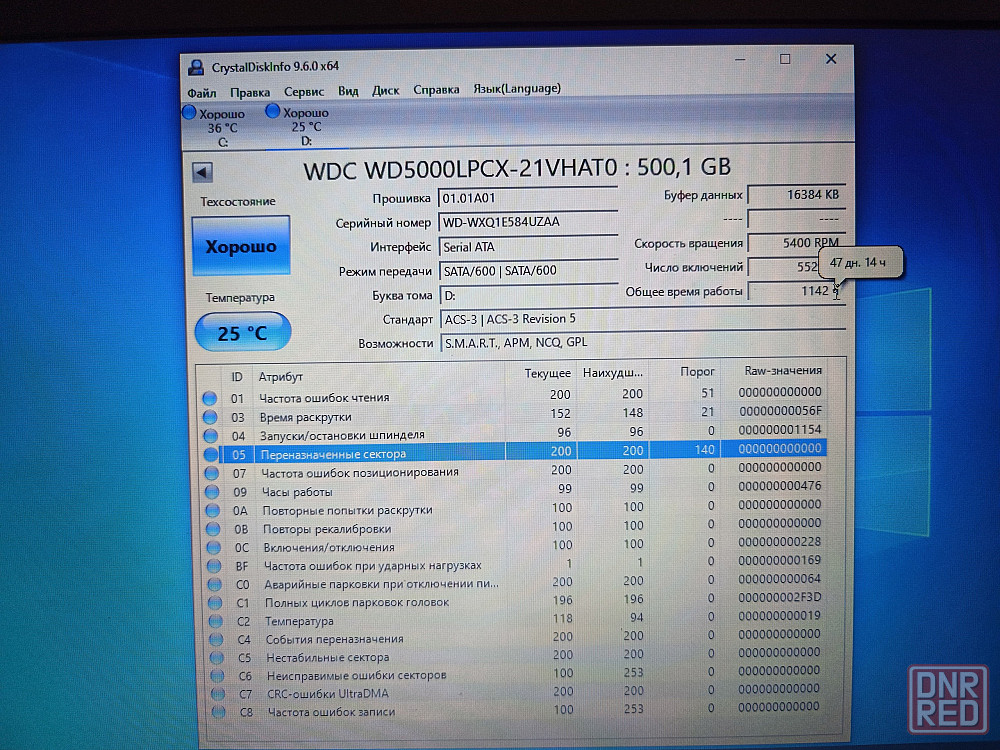Open the Файл menu

click(202, 93)
